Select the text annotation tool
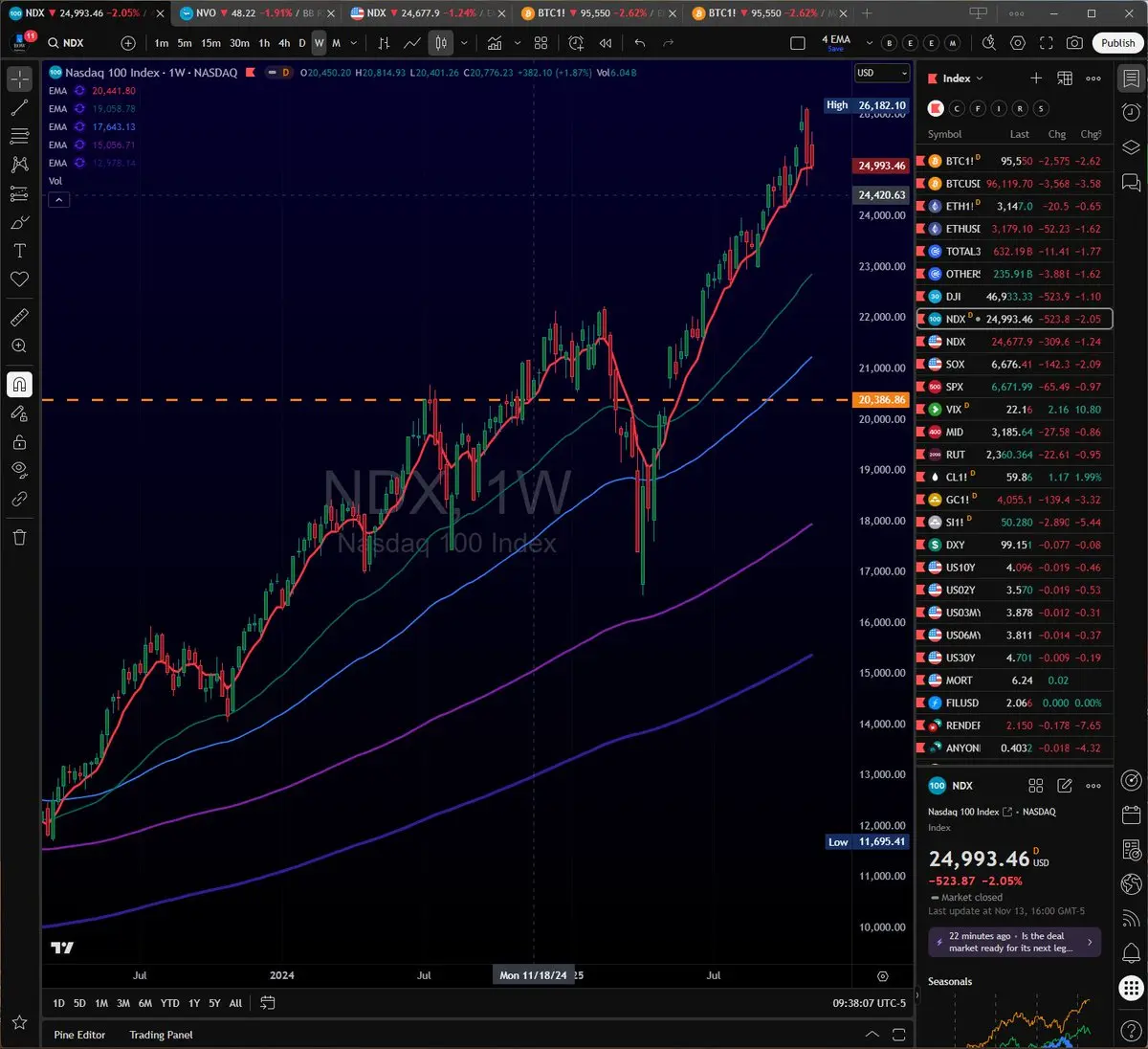The width and height of the screenshot is (1148, 1049). [x=19, y=251]
